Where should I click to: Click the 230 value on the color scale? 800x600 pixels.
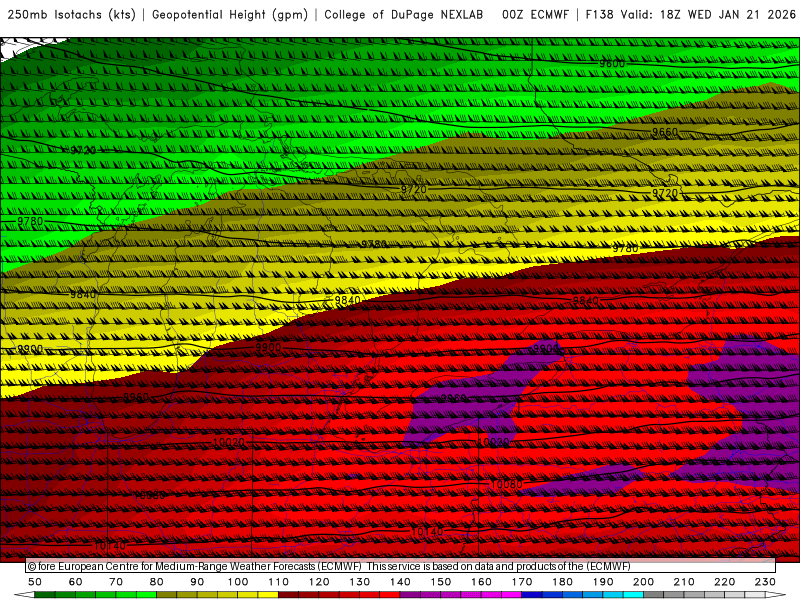(765, 582)
